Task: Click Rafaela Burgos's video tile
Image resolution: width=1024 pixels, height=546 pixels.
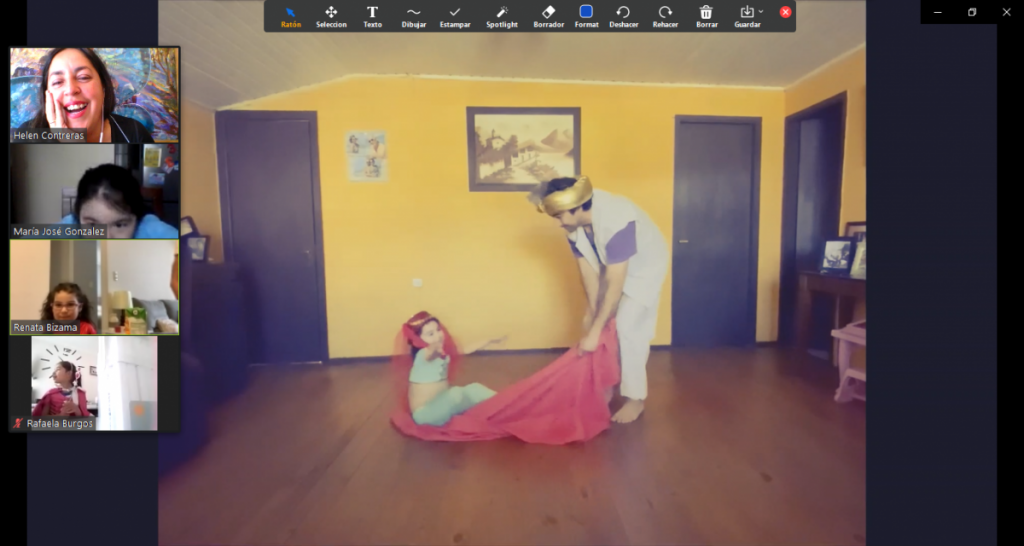Action: coord(95,382)
